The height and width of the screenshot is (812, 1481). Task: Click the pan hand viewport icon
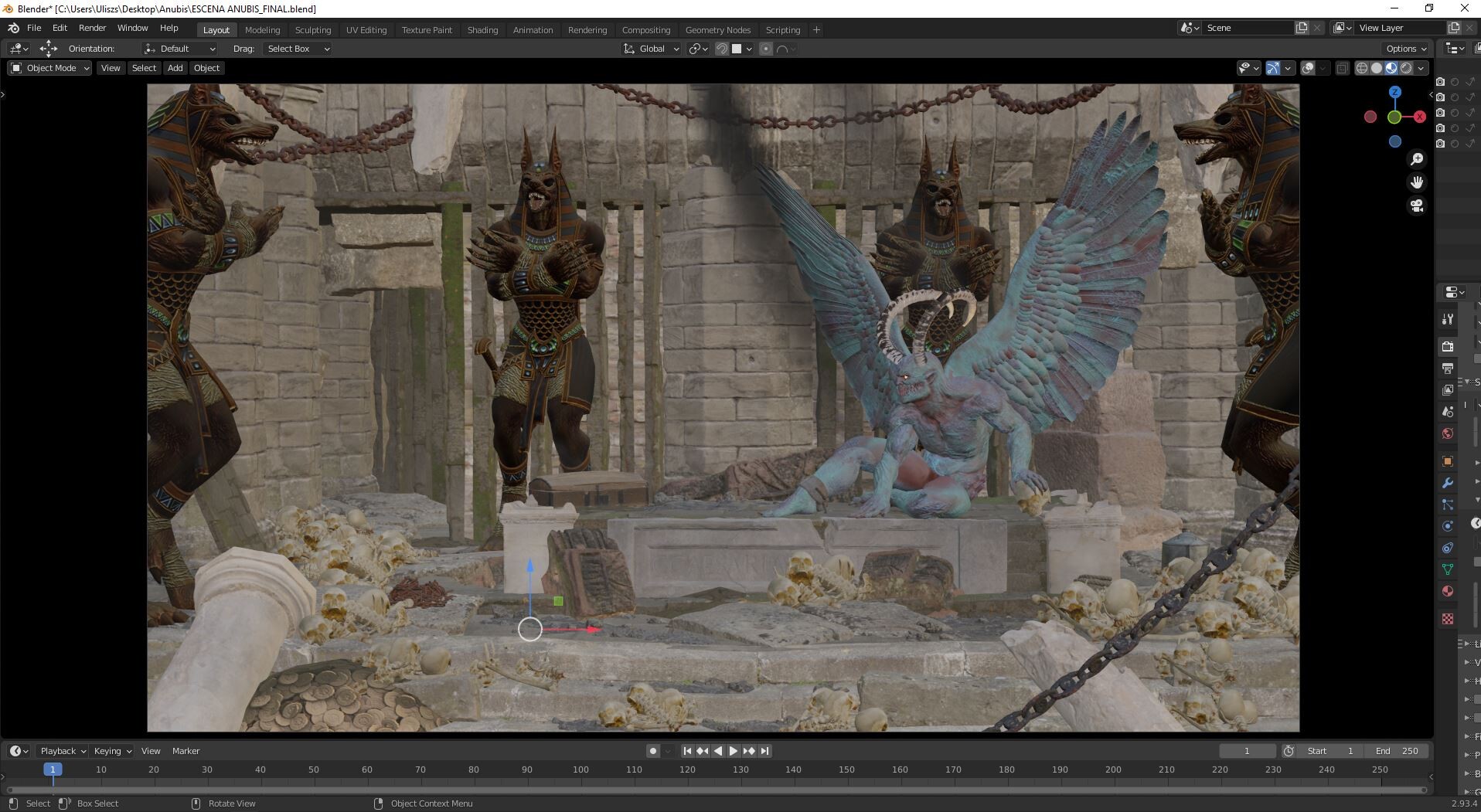click(1417, 182)
